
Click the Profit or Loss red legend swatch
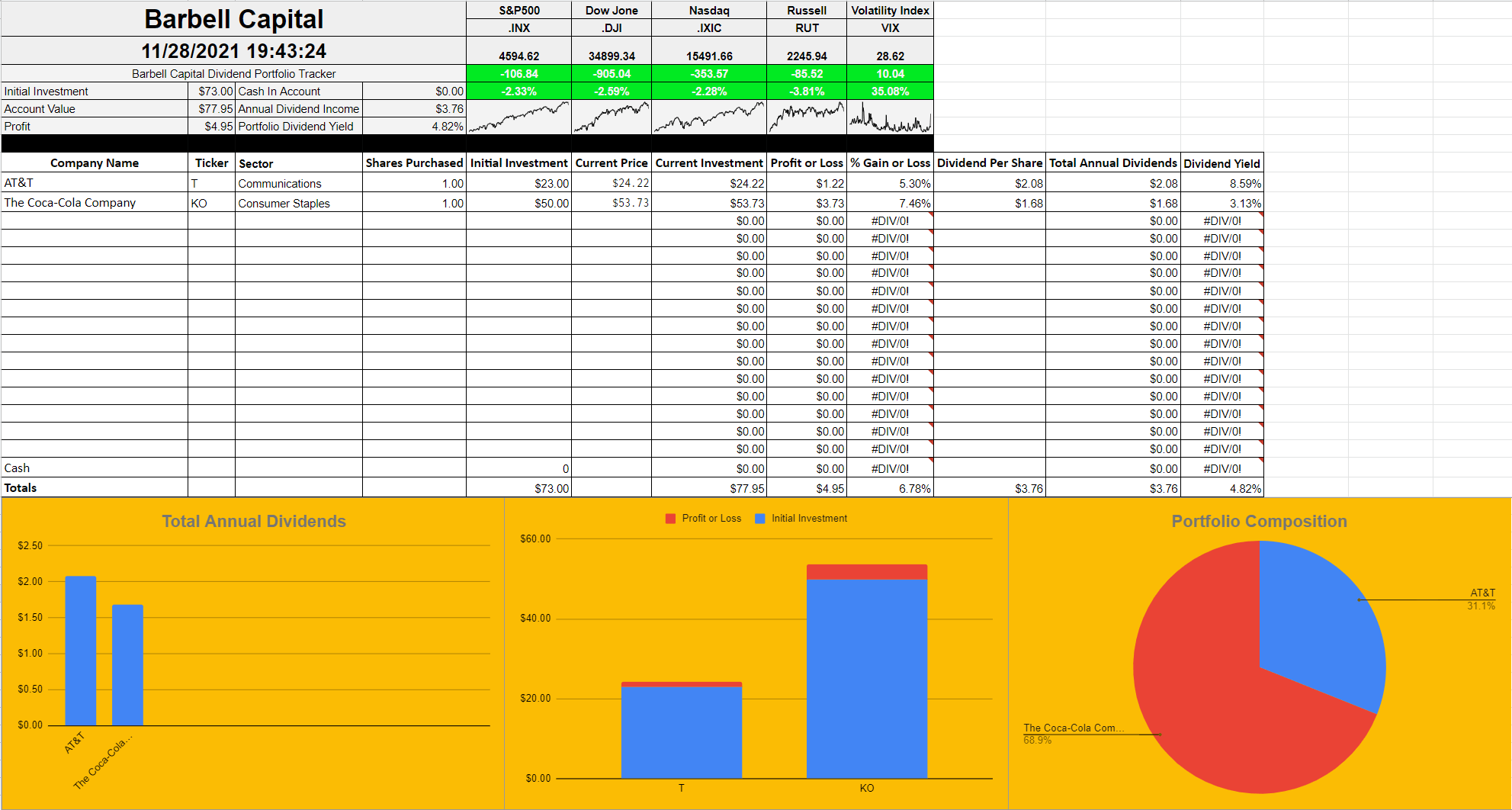click(x=670, y=519)
